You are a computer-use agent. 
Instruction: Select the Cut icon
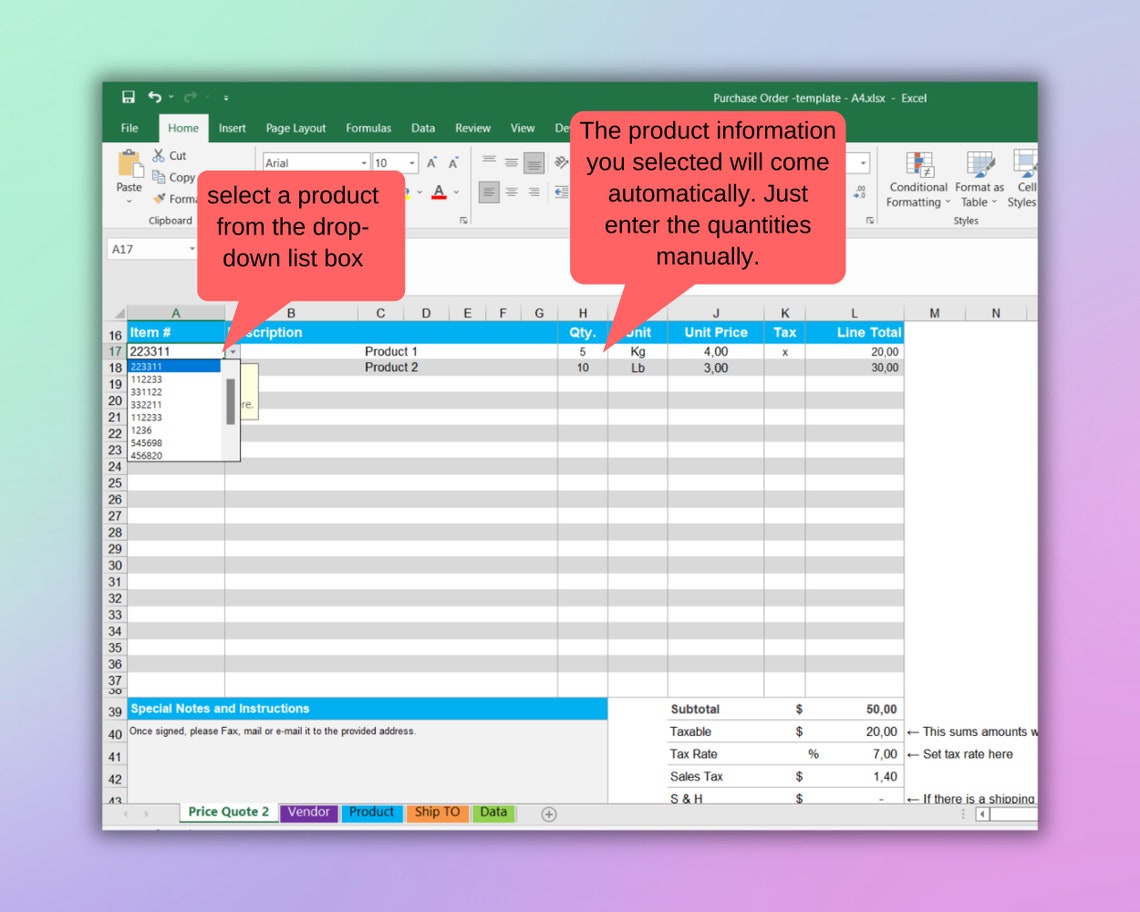160,156
